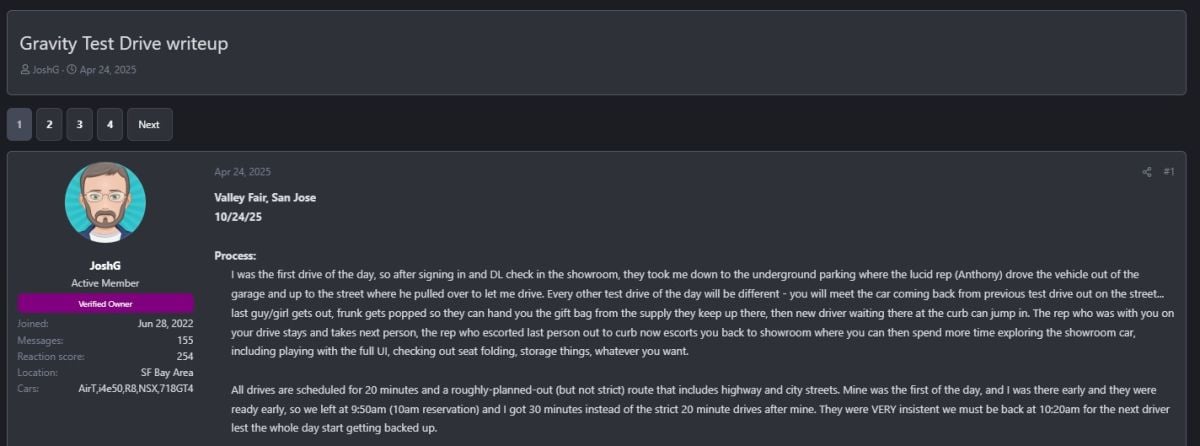The height and width of the screenshot is (446, 1200).
Task: Click the Apr 24, 2025 date above post body
Action: pos(242,172)
